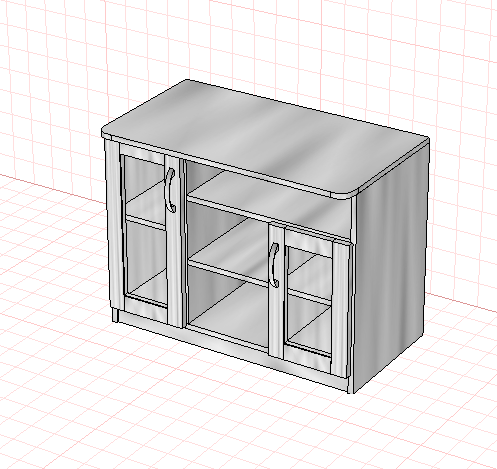Click the left glass door handle
497x469 pixels.
coord(170,190)
